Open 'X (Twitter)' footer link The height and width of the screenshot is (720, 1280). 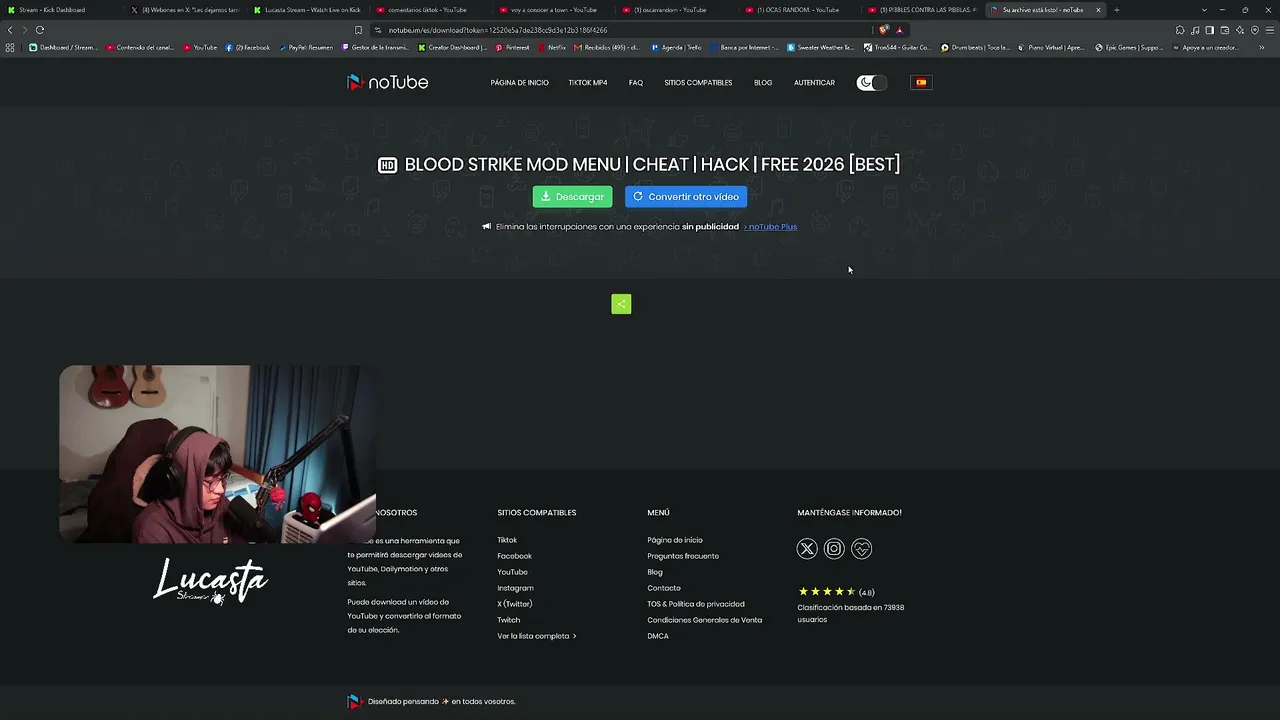[515, 604]
